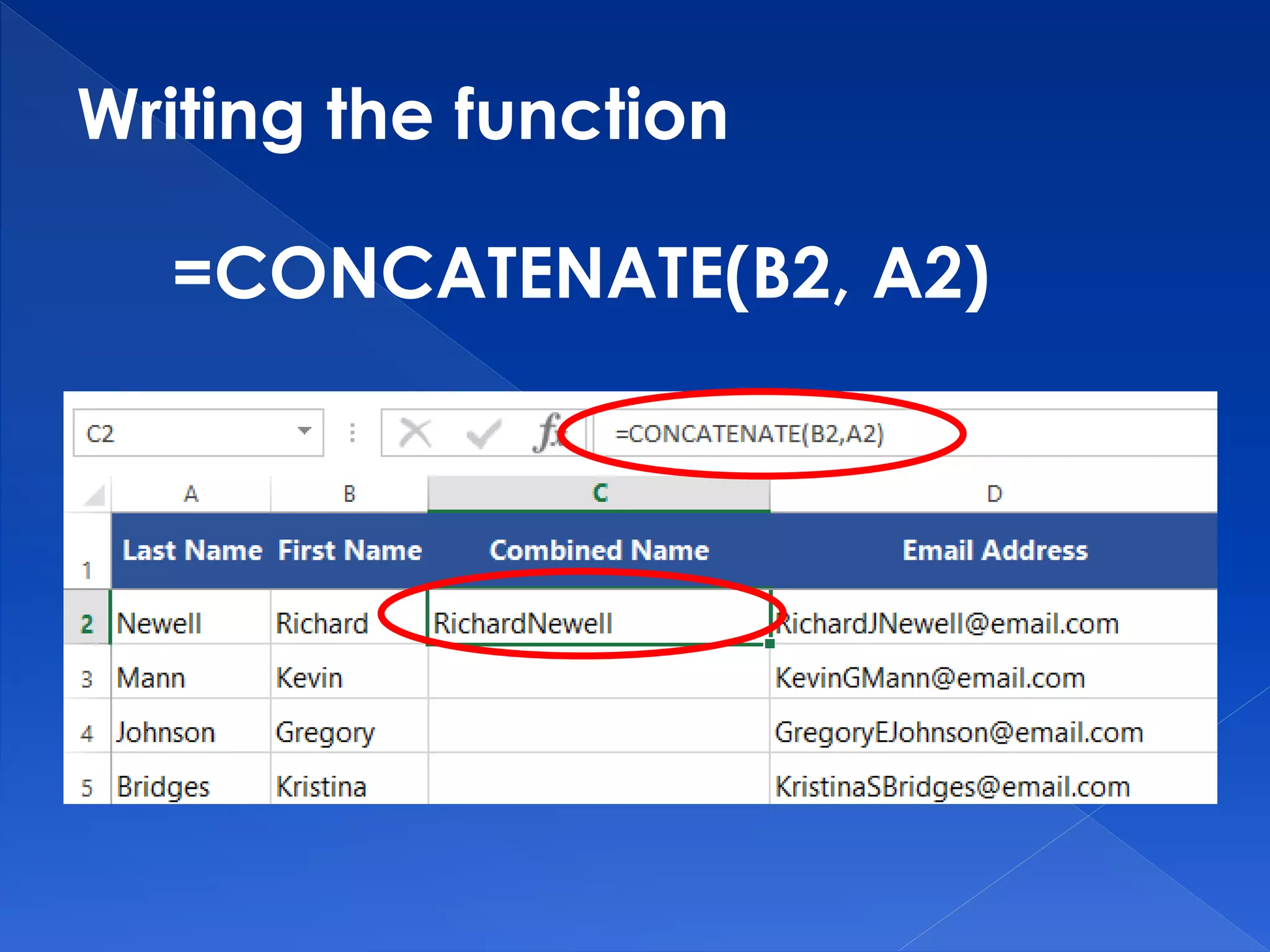Image resolution: width=1270 pixels, height=952 pixels.
Task: Click the Name Box showing C2
Action: click(x=198, y=433)
